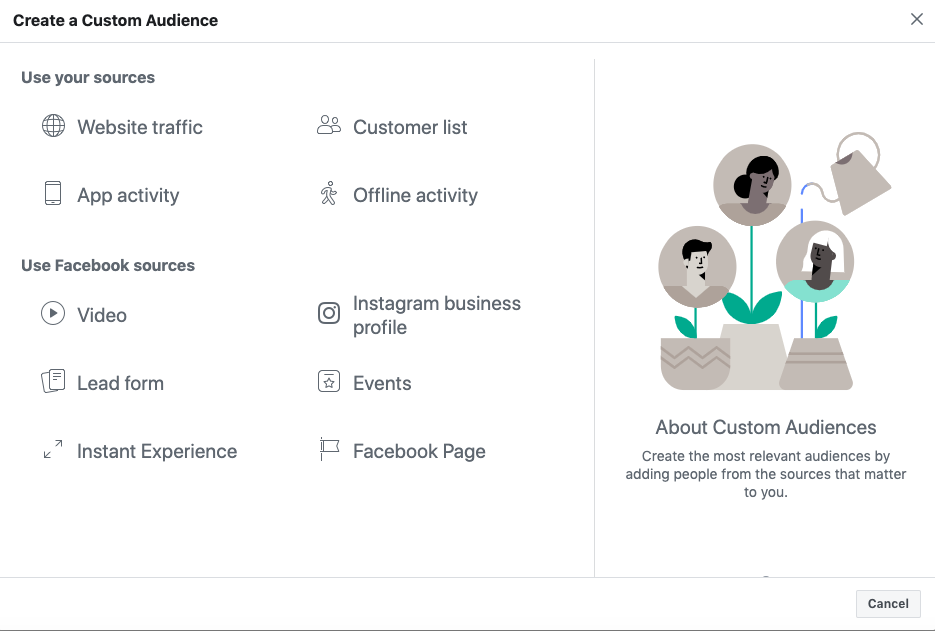Choose Website traffic as the source

tap(140, 127)
